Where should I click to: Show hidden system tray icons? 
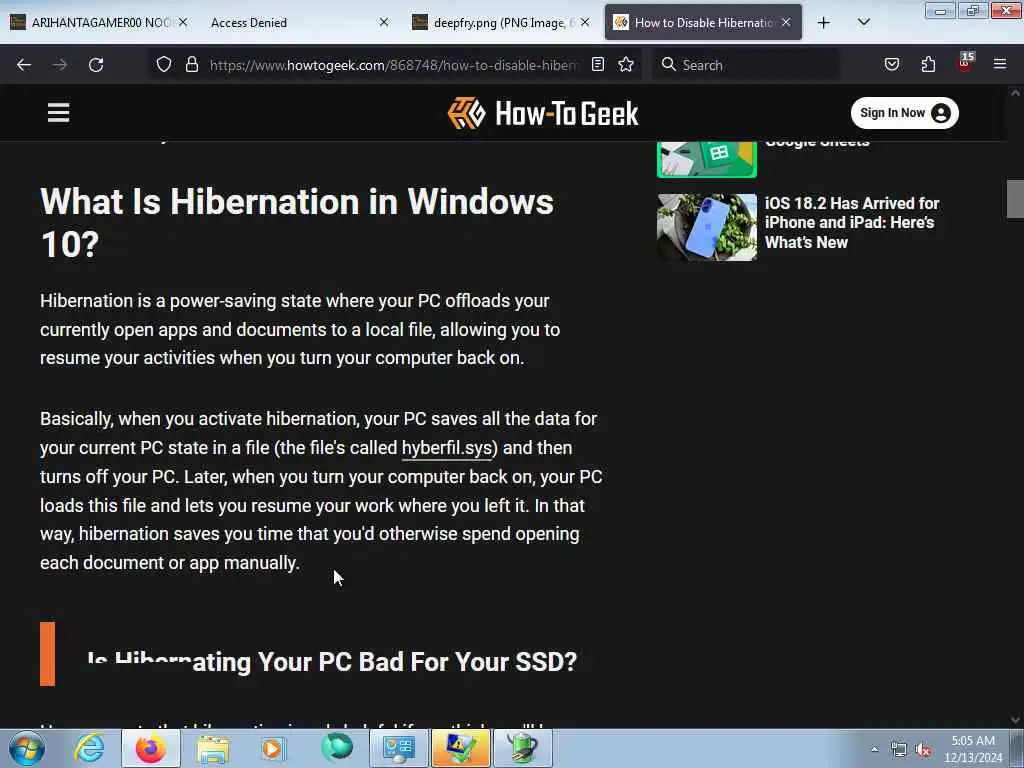click(x=874, y=749)
